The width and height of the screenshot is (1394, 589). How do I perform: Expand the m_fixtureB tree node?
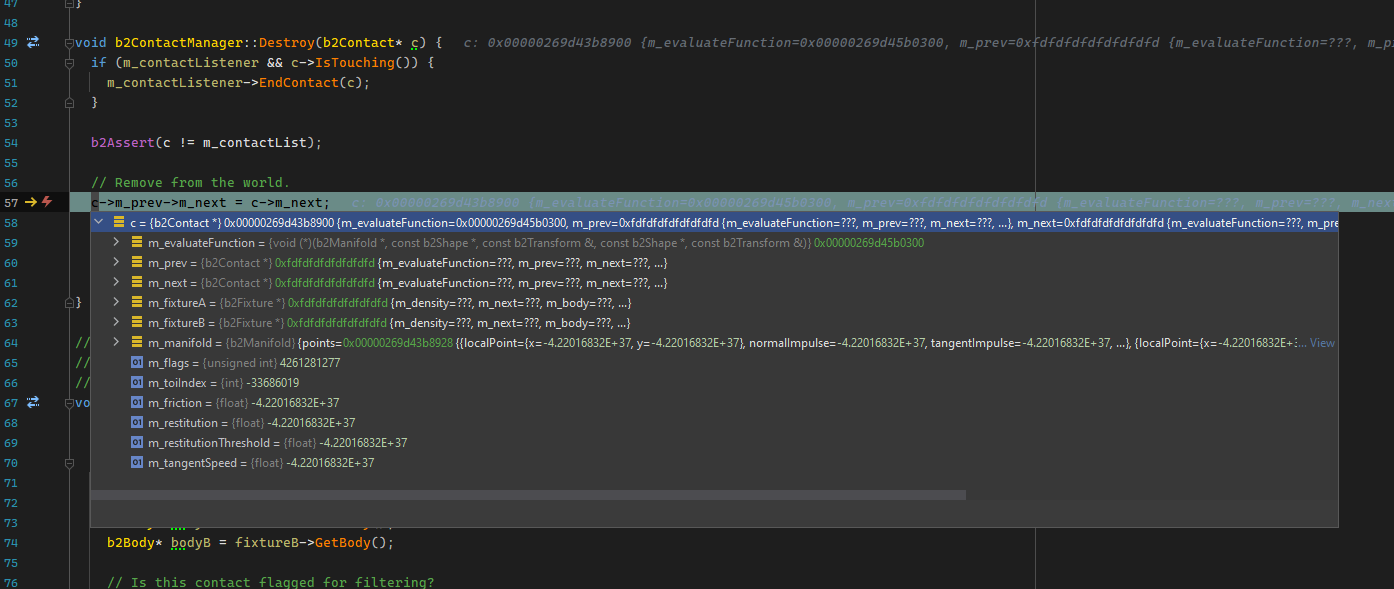point(116,322)
